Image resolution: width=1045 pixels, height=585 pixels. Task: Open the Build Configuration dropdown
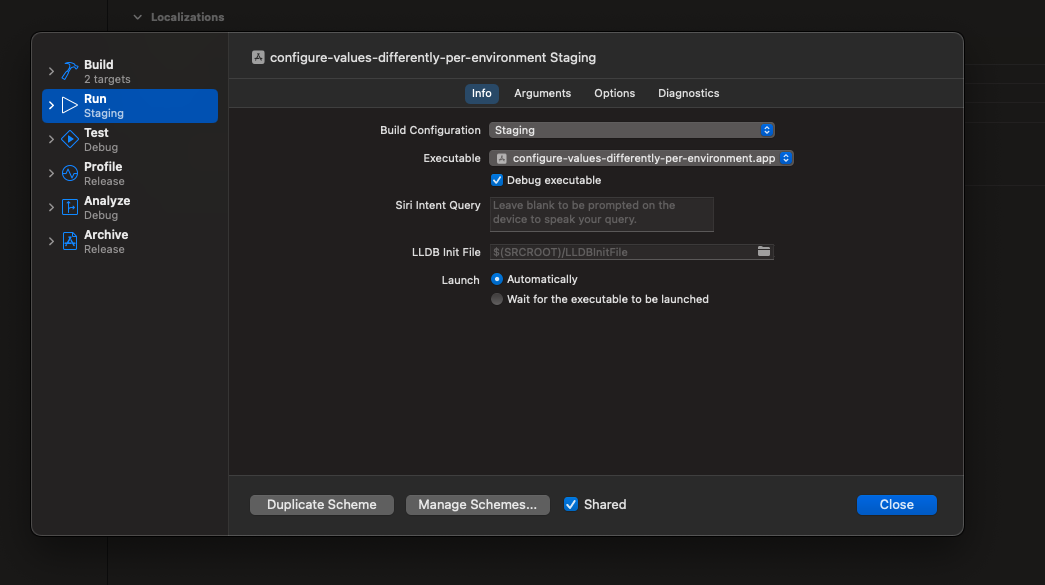631,130
